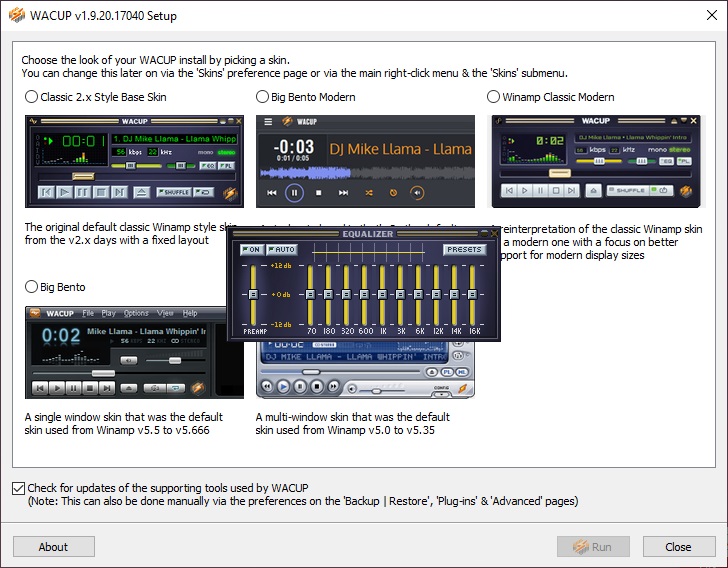
Task: Click the 1K band equalizer slider
Action: pos(383,294)
